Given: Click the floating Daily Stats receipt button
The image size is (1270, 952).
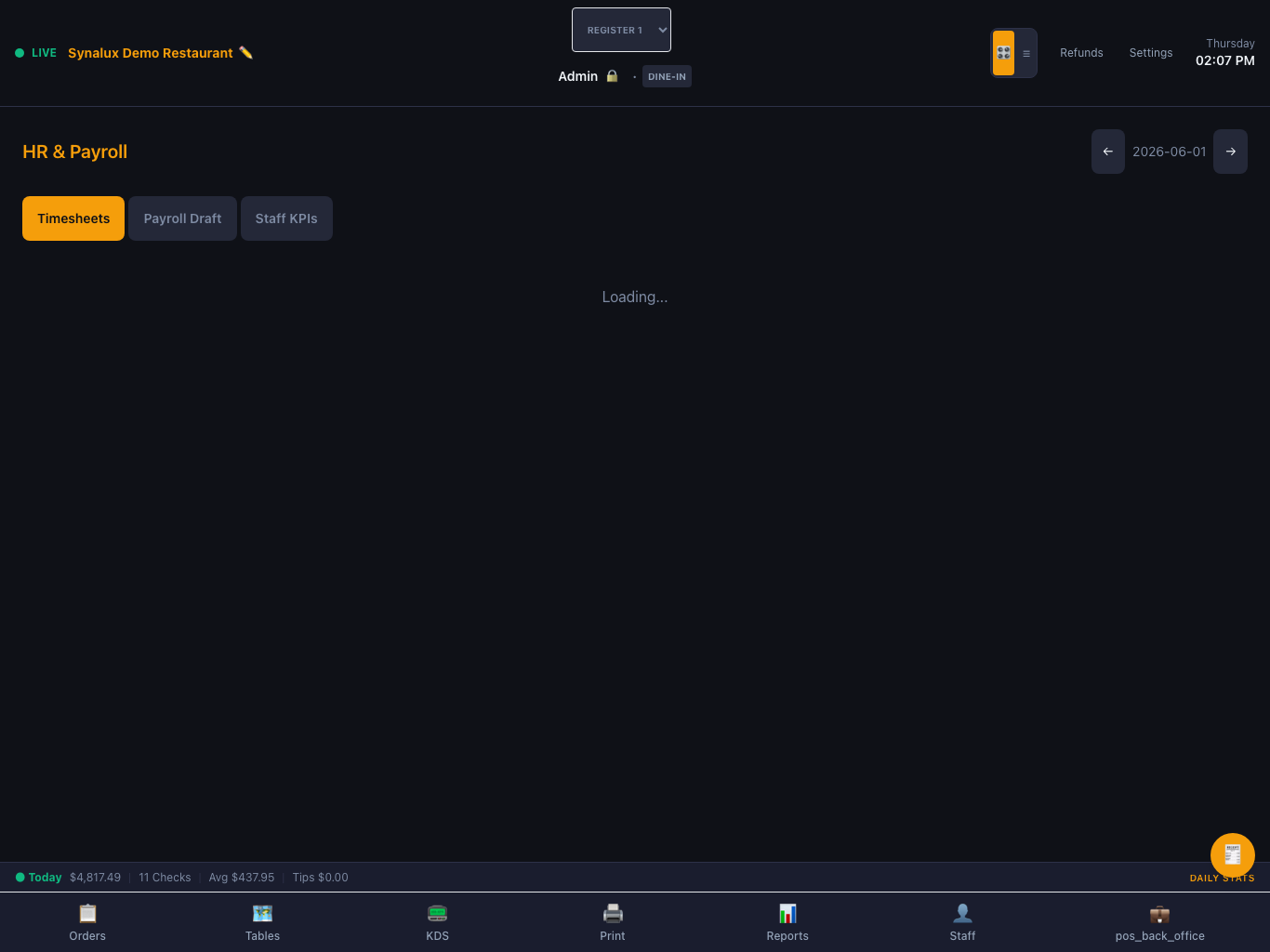Looking at the screenshot, I should click(1233, 855).
